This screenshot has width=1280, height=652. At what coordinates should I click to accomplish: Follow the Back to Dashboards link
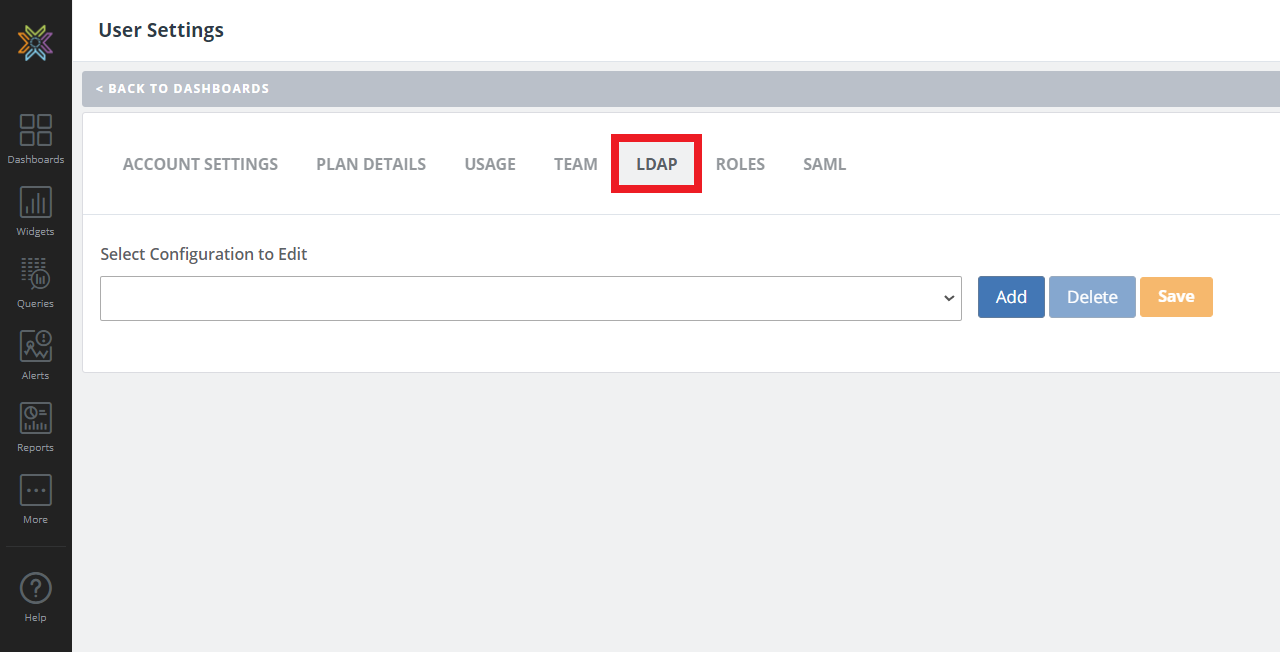tap(182, 89)
